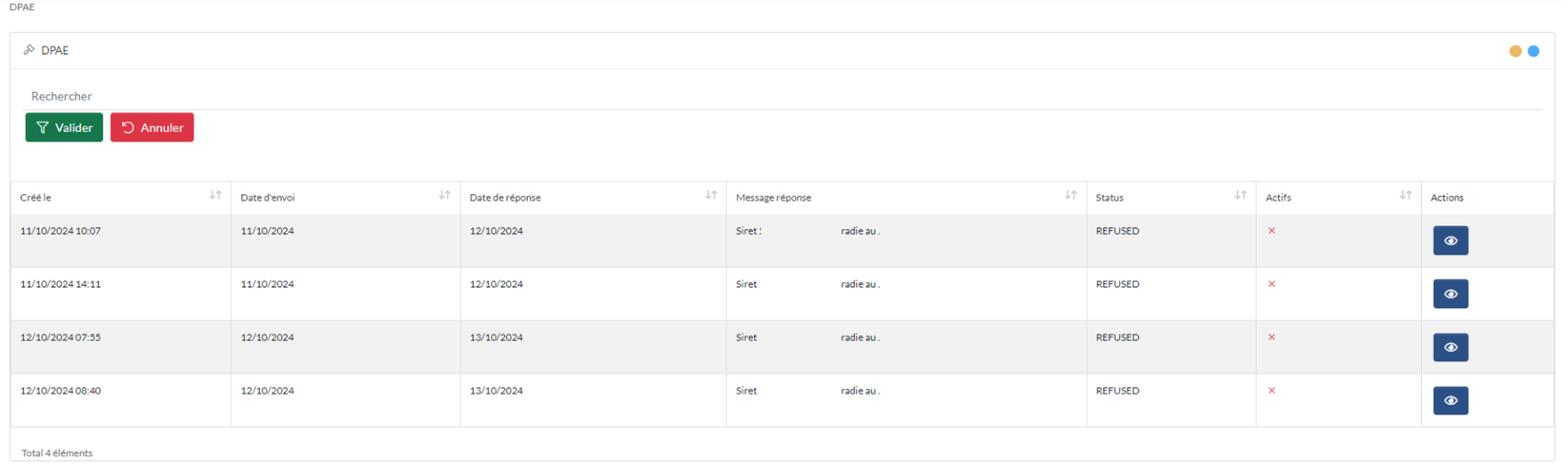Click the blue circle in panel header

coord(1534,51)
